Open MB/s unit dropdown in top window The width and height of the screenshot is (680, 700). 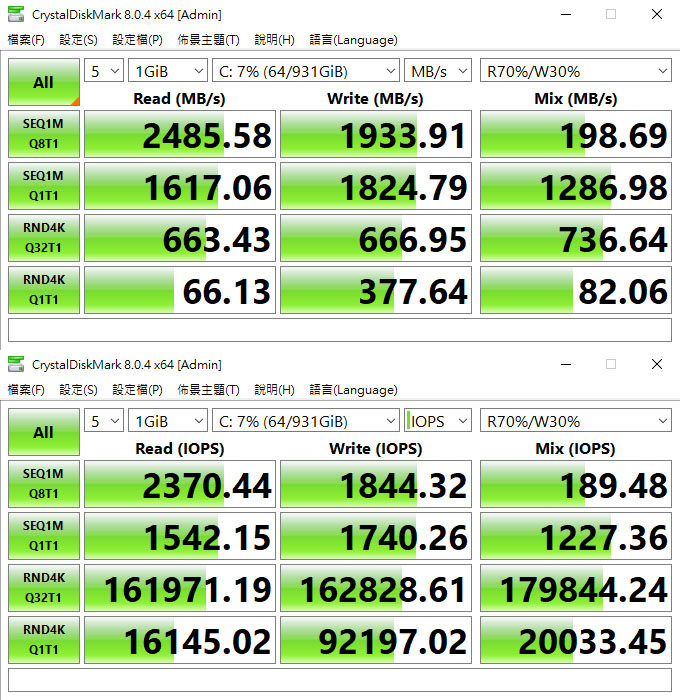pos(438,71)
